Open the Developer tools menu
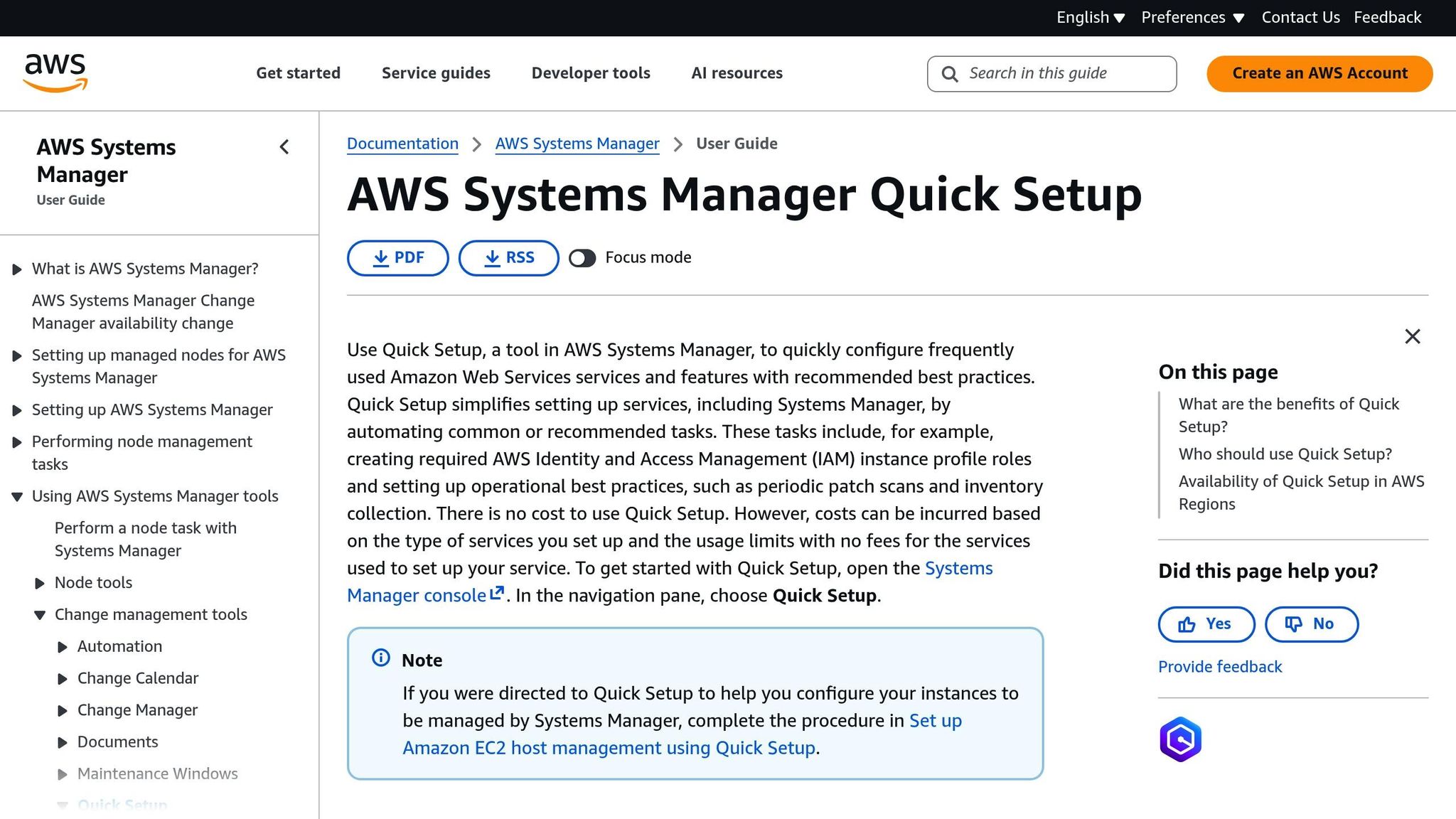 click(x=590, y=73)
